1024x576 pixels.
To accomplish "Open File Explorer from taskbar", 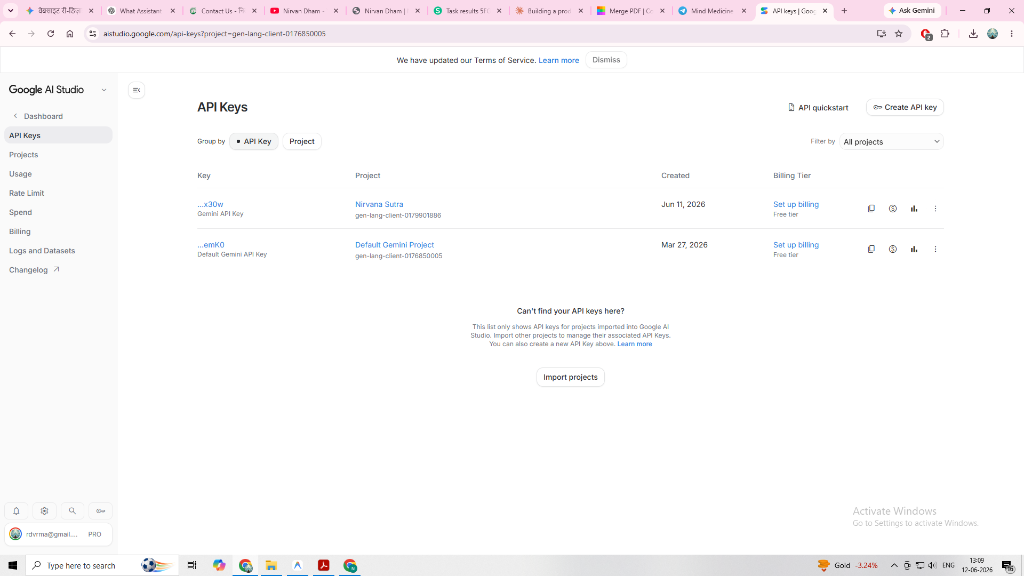I will [x=271, y=566].
